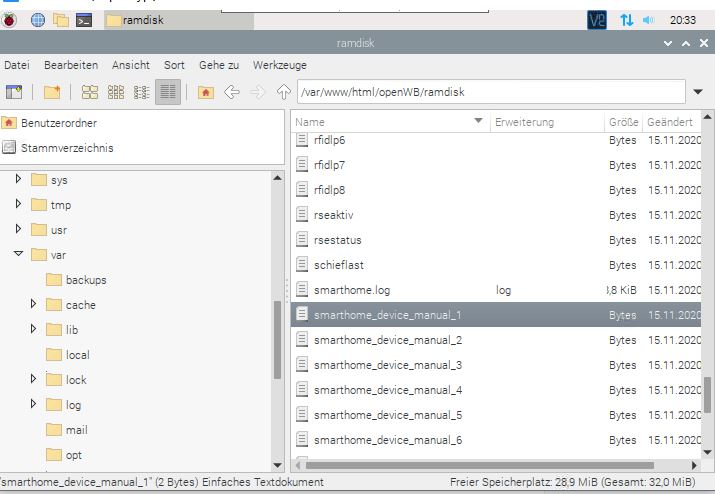Expand the usr folder in tree

tap(18, 229)
